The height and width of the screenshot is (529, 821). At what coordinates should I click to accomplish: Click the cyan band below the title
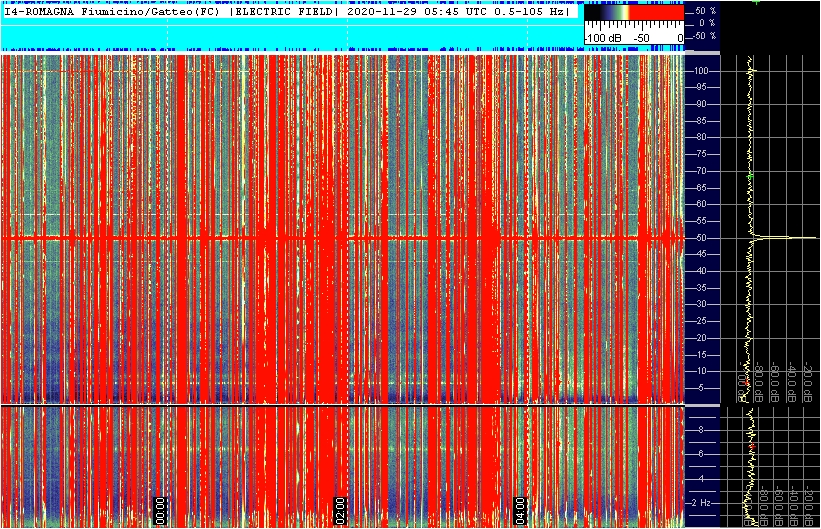(x=292, y=35)
